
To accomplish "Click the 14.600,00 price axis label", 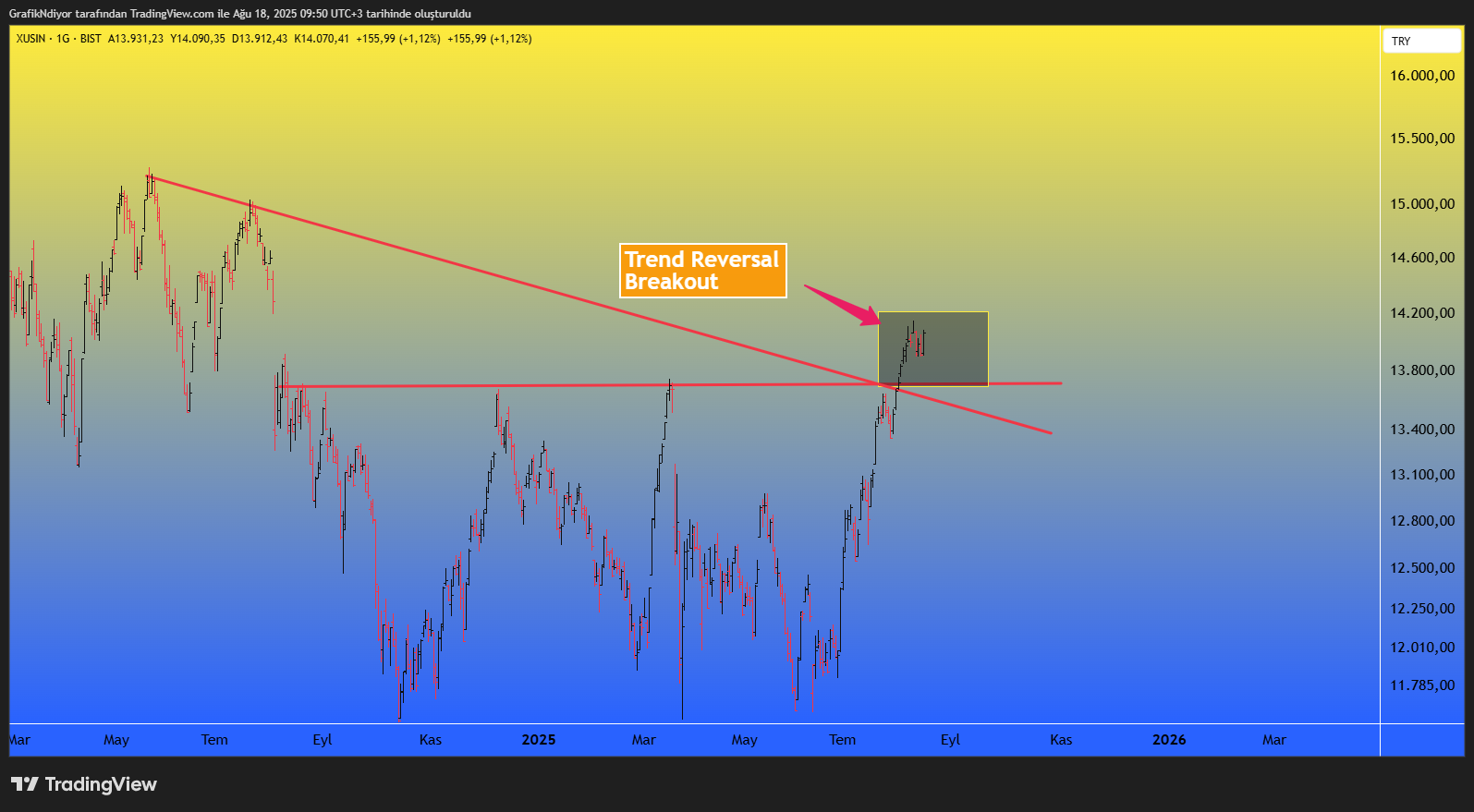I will 1422,258.
